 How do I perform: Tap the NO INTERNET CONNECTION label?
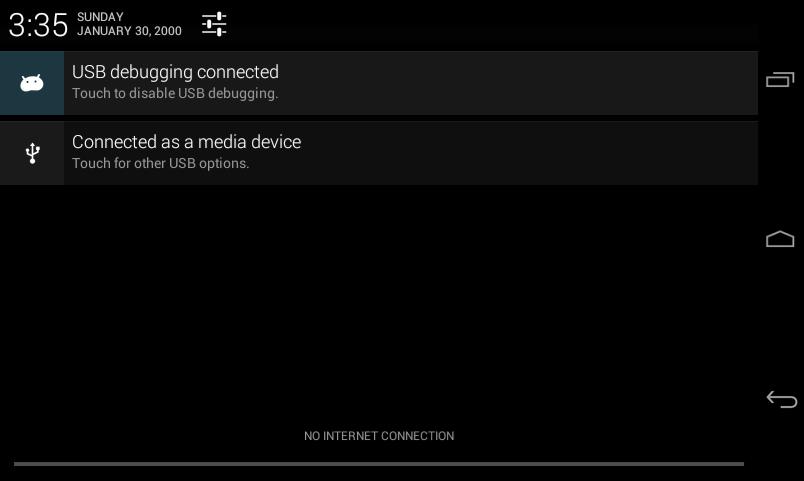coord(379,436)
